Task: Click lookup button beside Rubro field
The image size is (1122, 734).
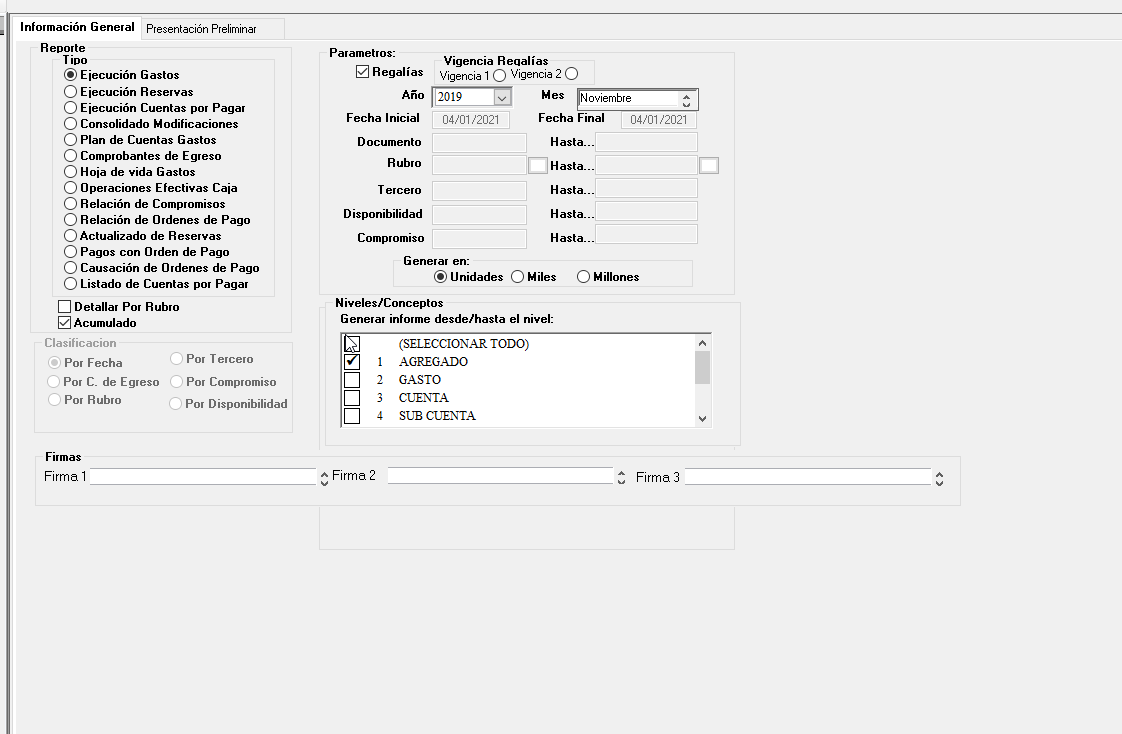Action: pos(537,165)
